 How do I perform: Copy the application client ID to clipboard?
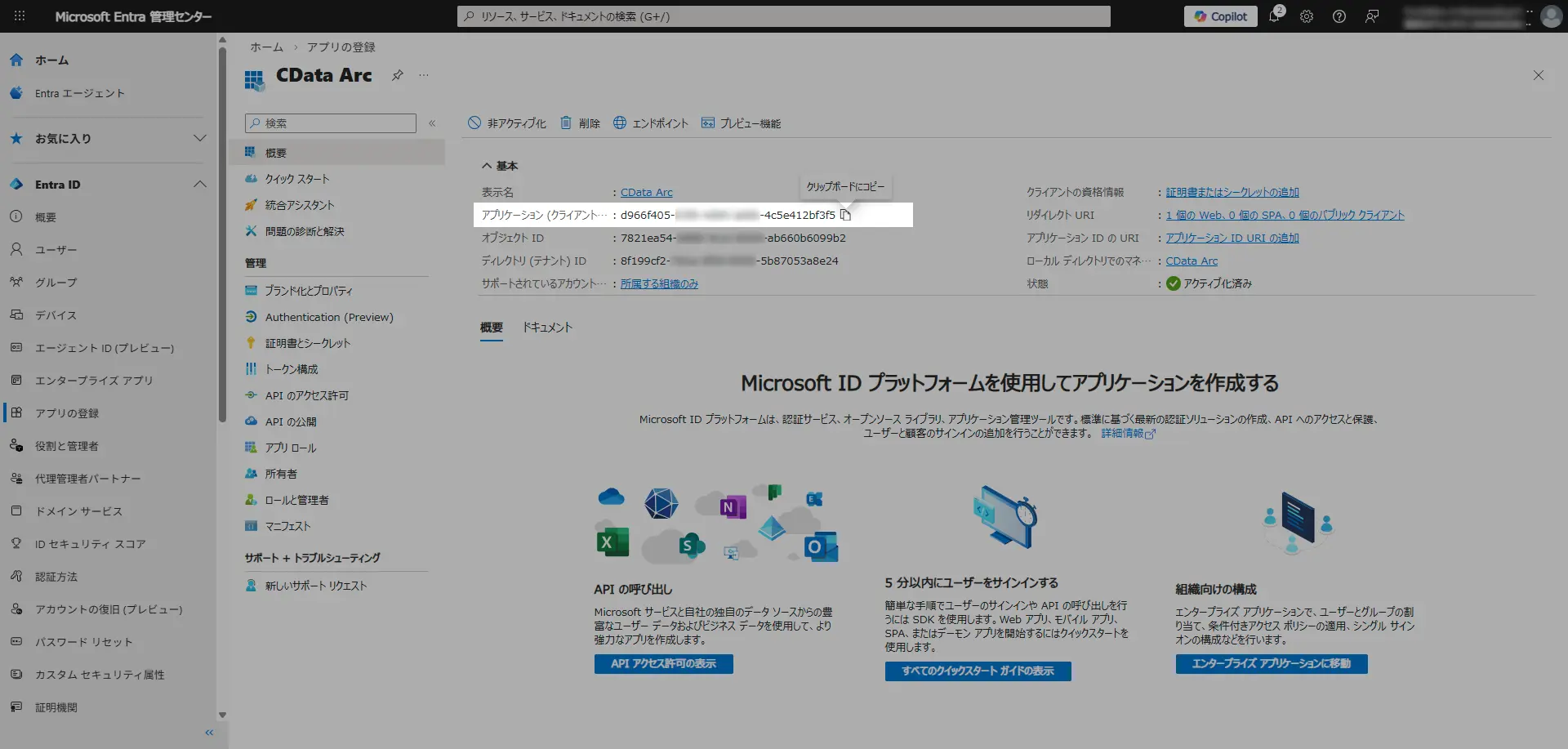click(x=845, y=215)
